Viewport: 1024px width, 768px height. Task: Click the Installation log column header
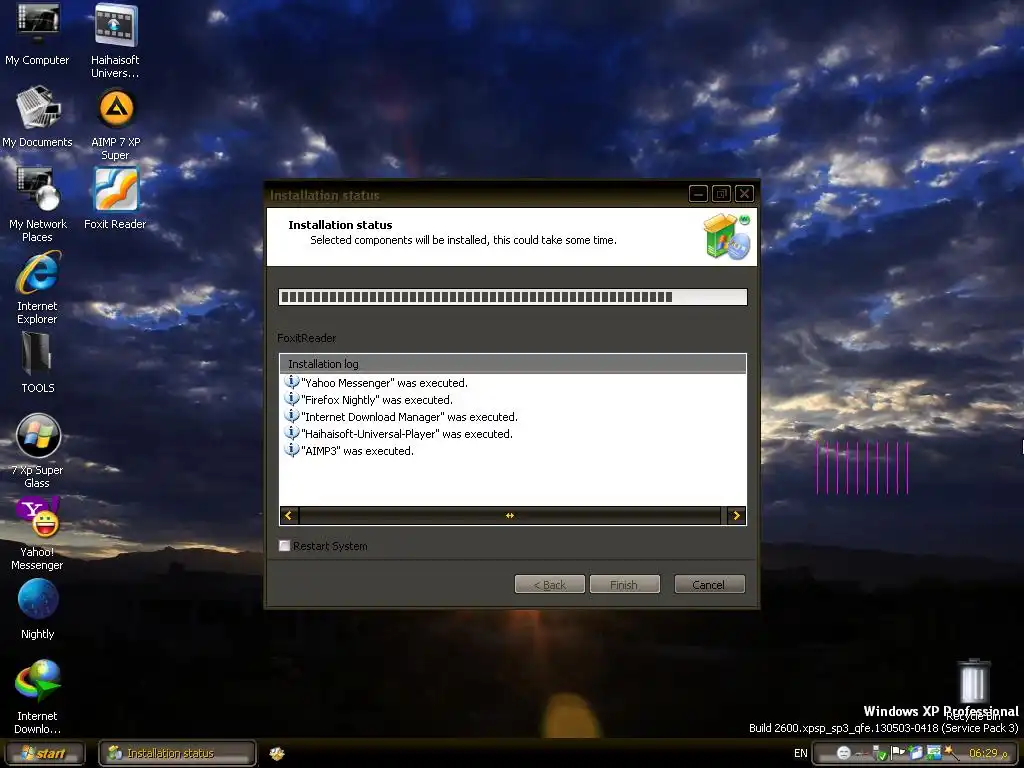513,364
